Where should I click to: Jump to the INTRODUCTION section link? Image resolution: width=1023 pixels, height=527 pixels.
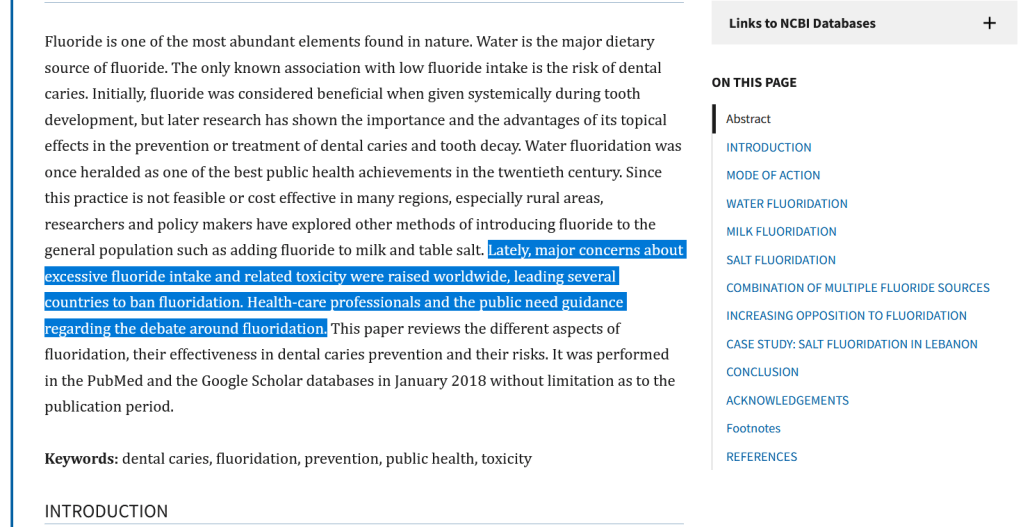coord(768,147)
